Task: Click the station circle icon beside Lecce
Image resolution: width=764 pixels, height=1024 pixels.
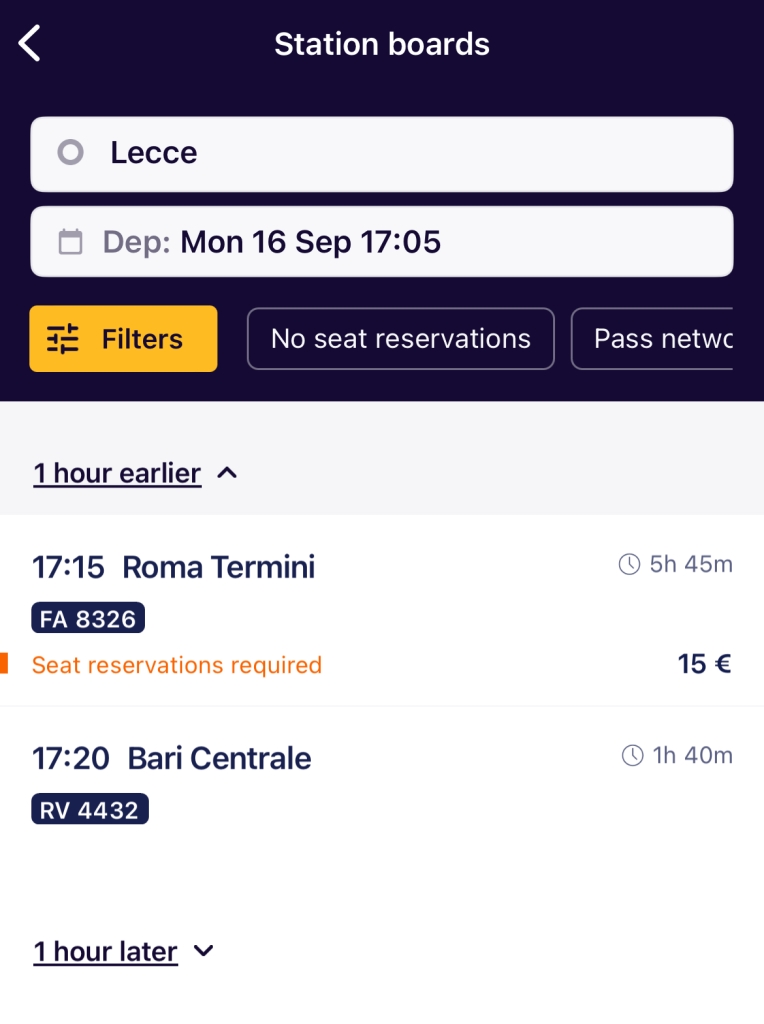Action: [x=71, y=152]
